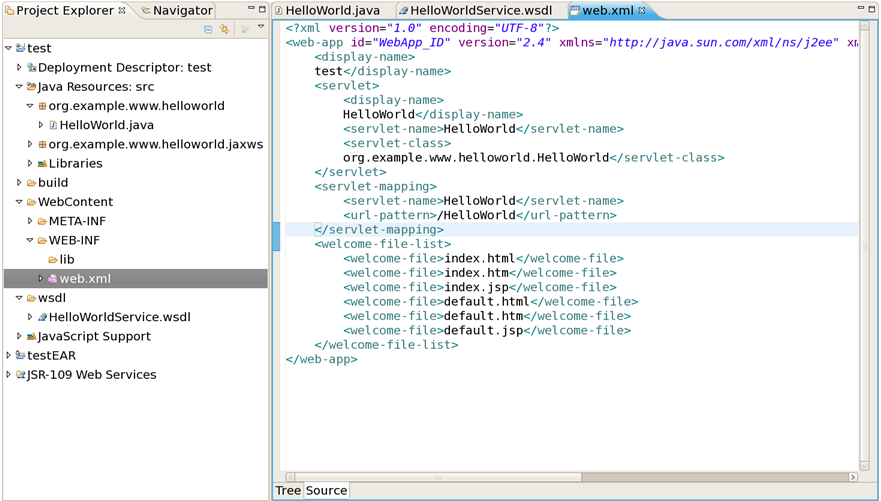Toggle Link with Editor in Project Explorer

pos(224,29)
